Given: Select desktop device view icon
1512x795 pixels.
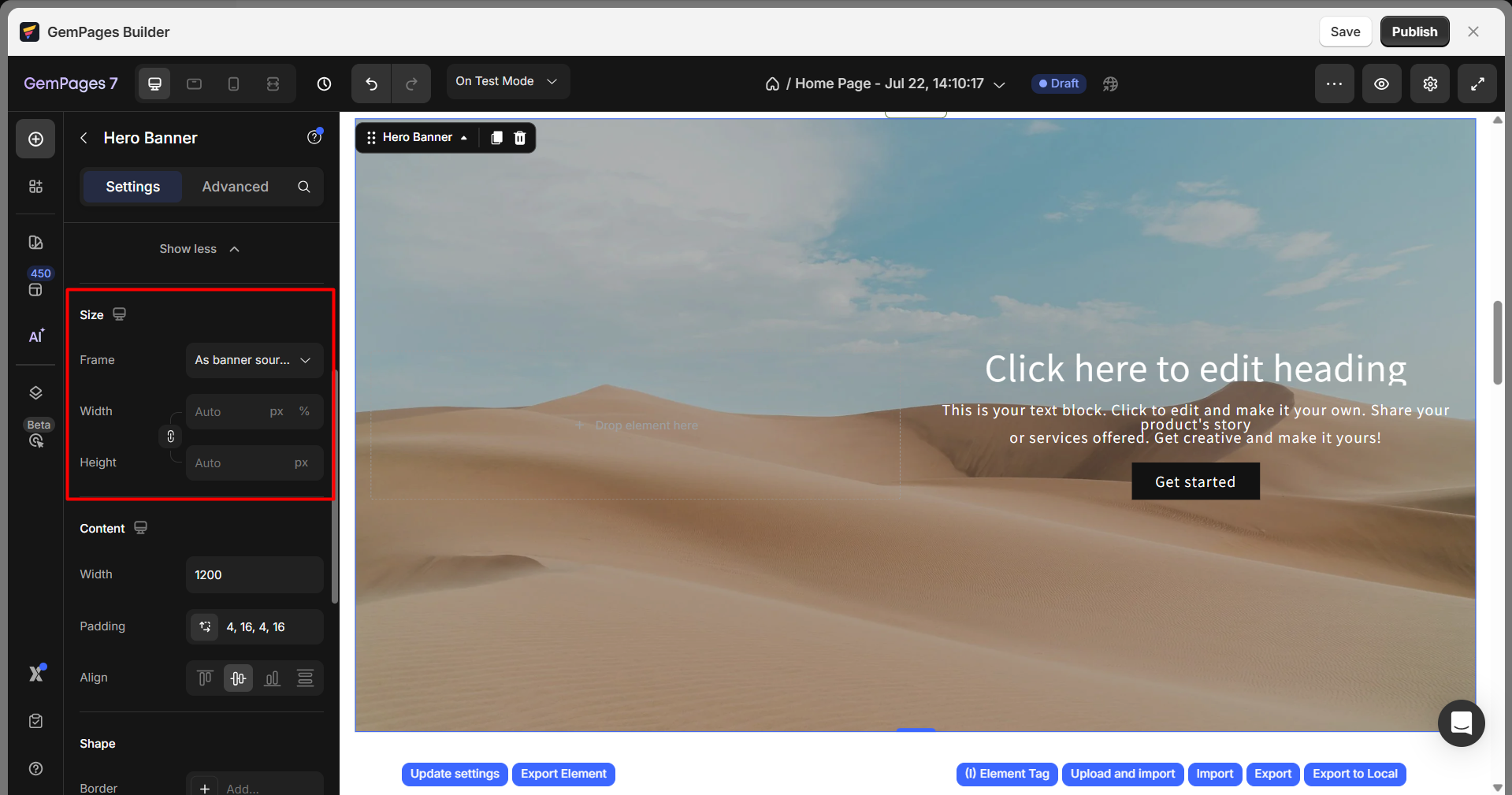Looking at the screenshot, I should coord(154,84).
